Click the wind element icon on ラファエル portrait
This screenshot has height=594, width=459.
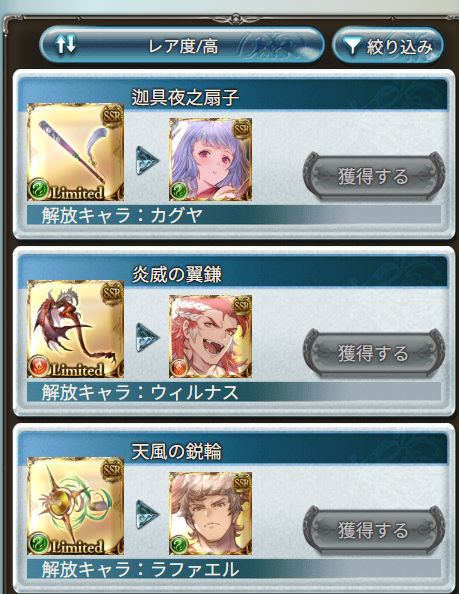click(x=179, y=545)
